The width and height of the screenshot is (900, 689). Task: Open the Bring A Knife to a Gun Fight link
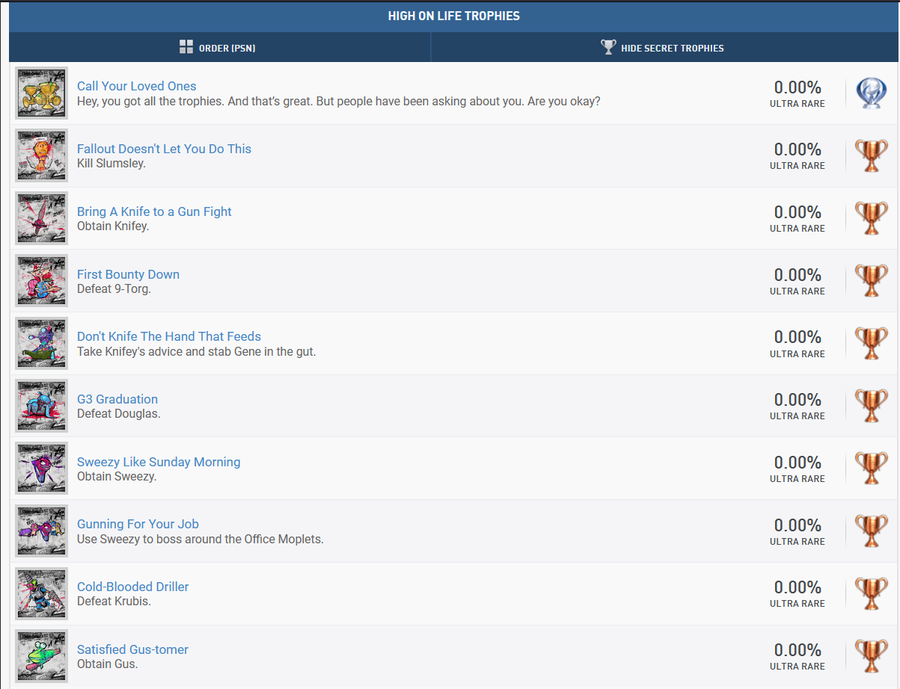tap(154, 211)
